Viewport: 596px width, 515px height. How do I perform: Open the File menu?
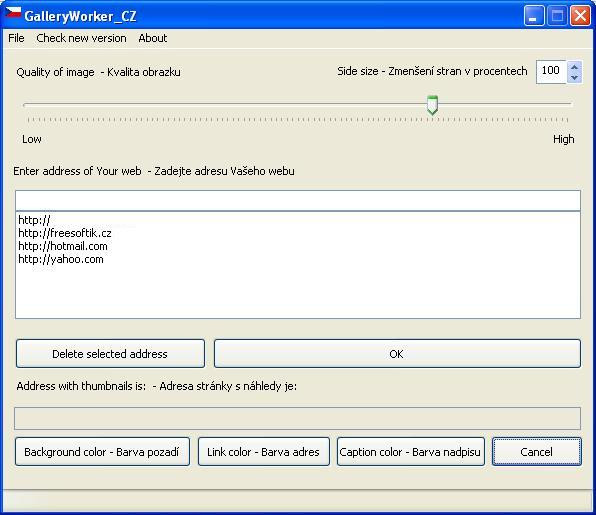pos(16,38)
